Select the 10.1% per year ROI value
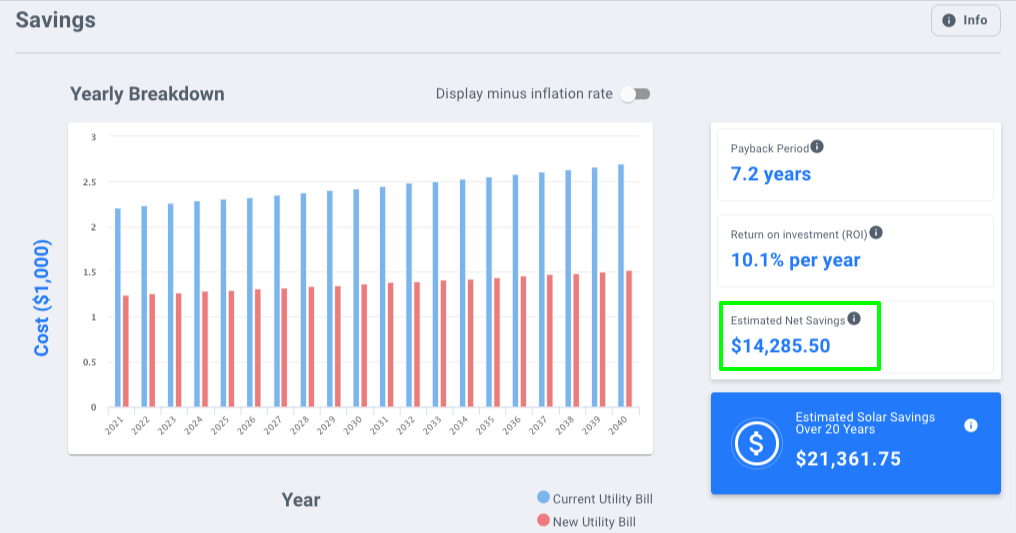Viewport: 1016px width, 533px height. (795, 260)
